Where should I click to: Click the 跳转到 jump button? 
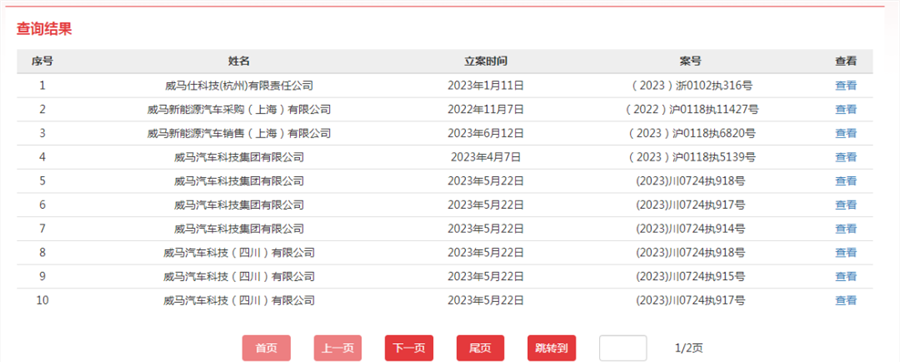(x=552, y=348)
